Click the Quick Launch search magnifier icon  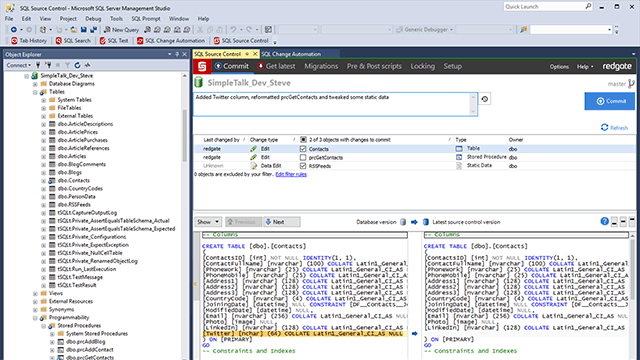(x=588, y=6)
